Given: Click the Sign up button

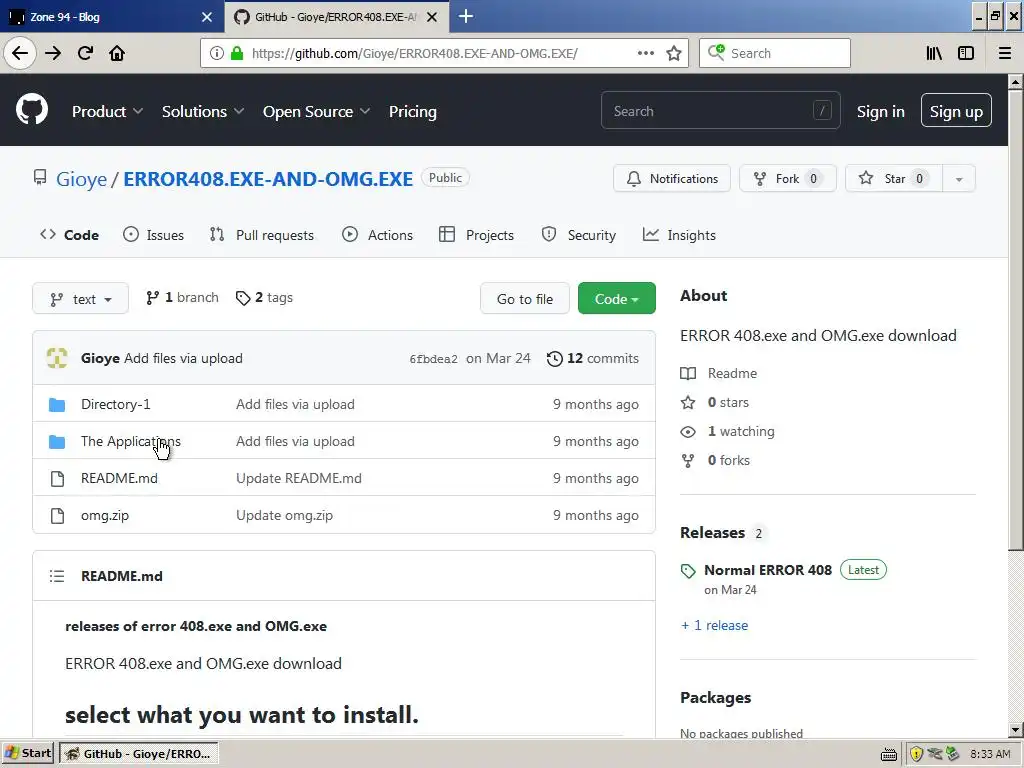Looking at the screenshot, I should pos(956,110).
